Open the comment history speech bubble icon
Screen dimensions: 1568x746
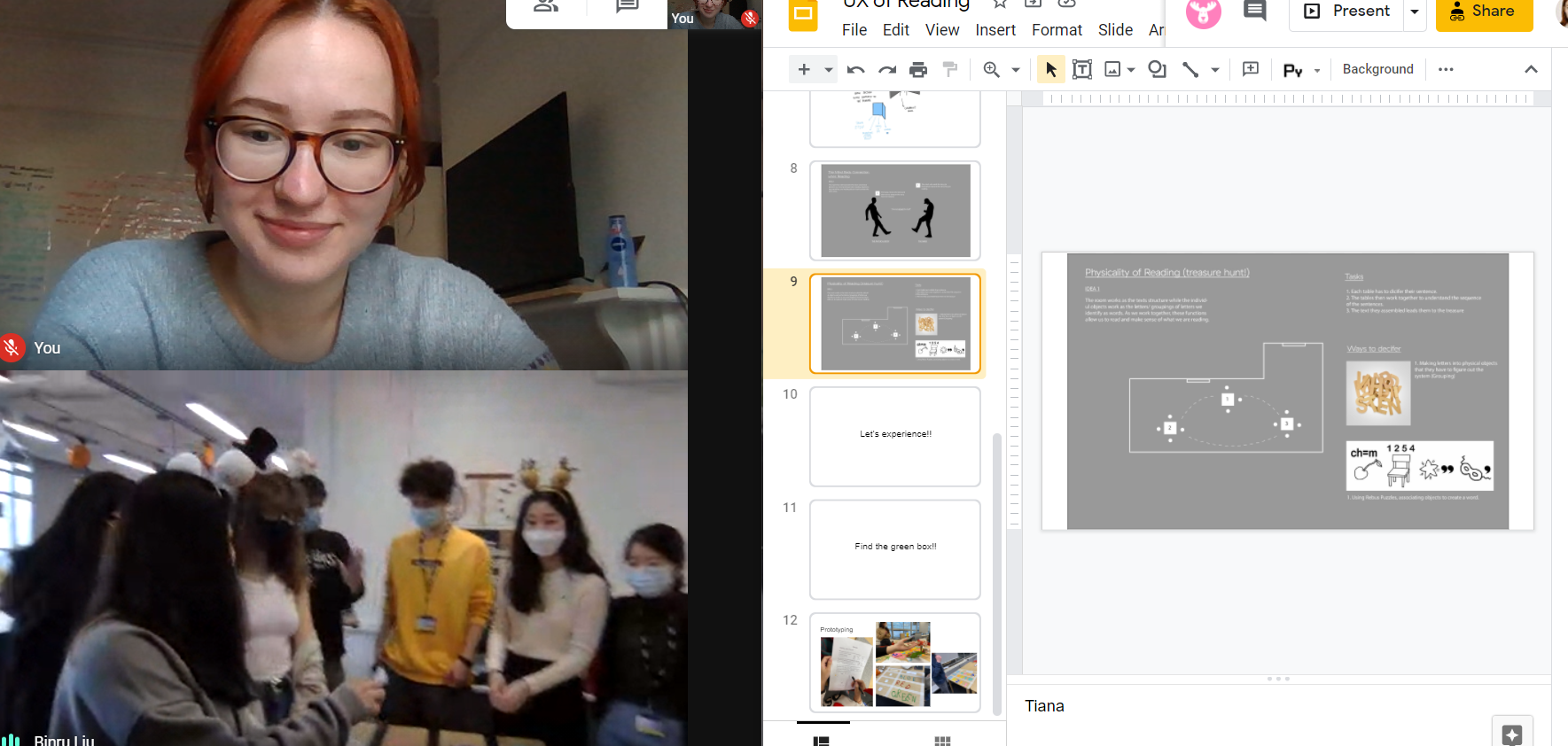coord(1254,12)
